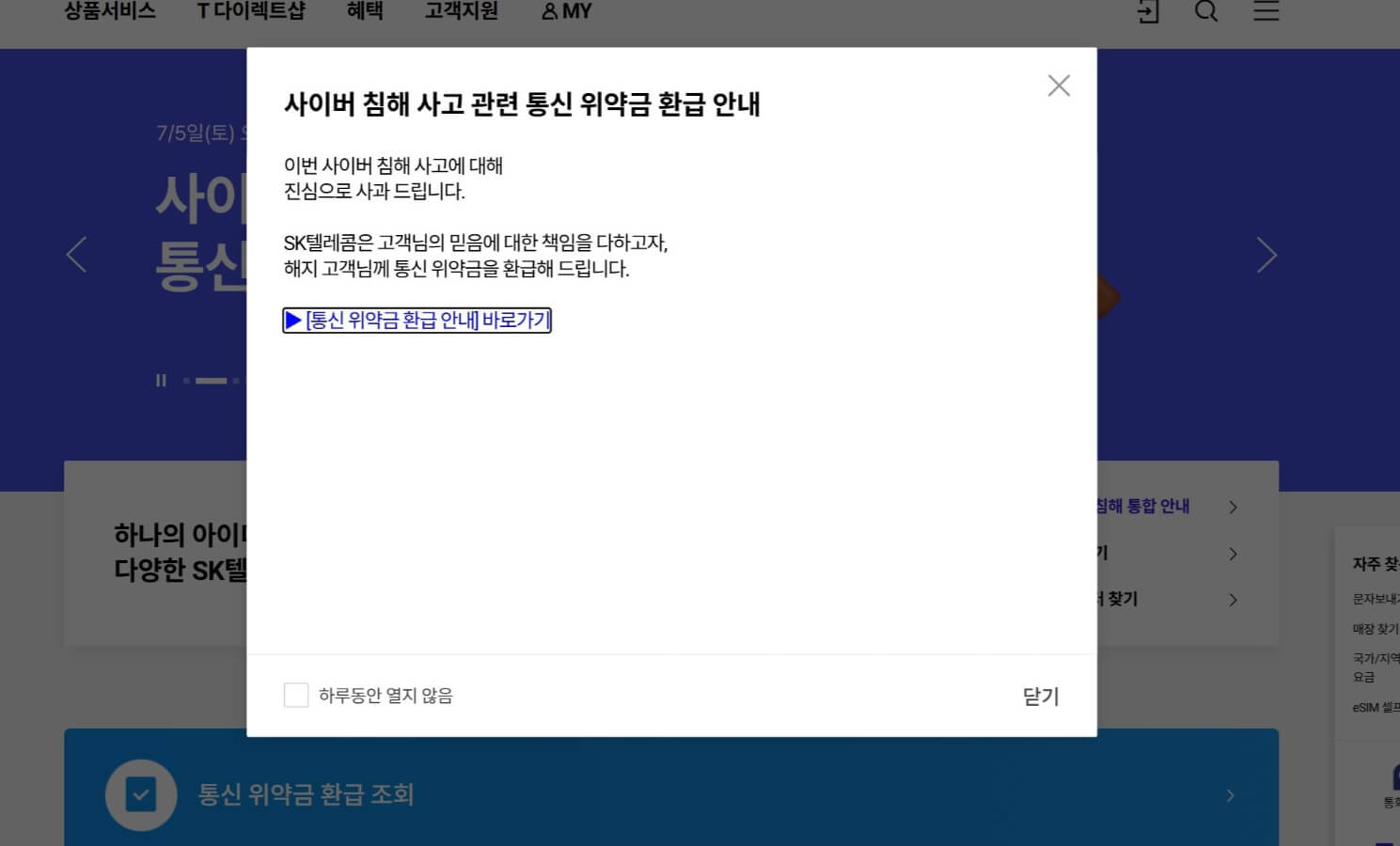This screenshot has height=846, width=1400.
Task: Pause the banner carousel slideshow
Action: (x=160, y=380)
